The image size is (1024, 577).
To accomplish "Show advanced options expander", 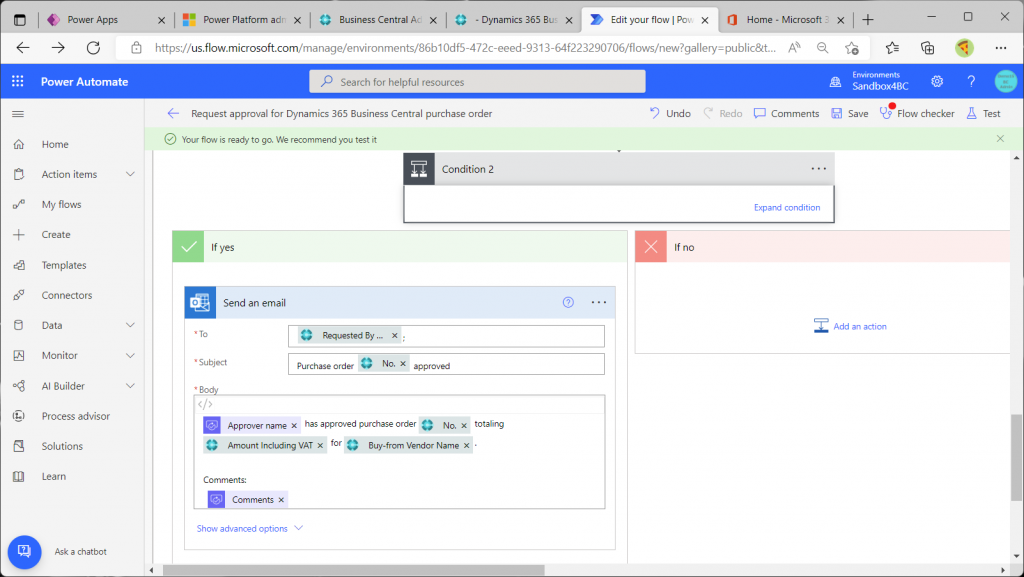I will click(249, 529).
